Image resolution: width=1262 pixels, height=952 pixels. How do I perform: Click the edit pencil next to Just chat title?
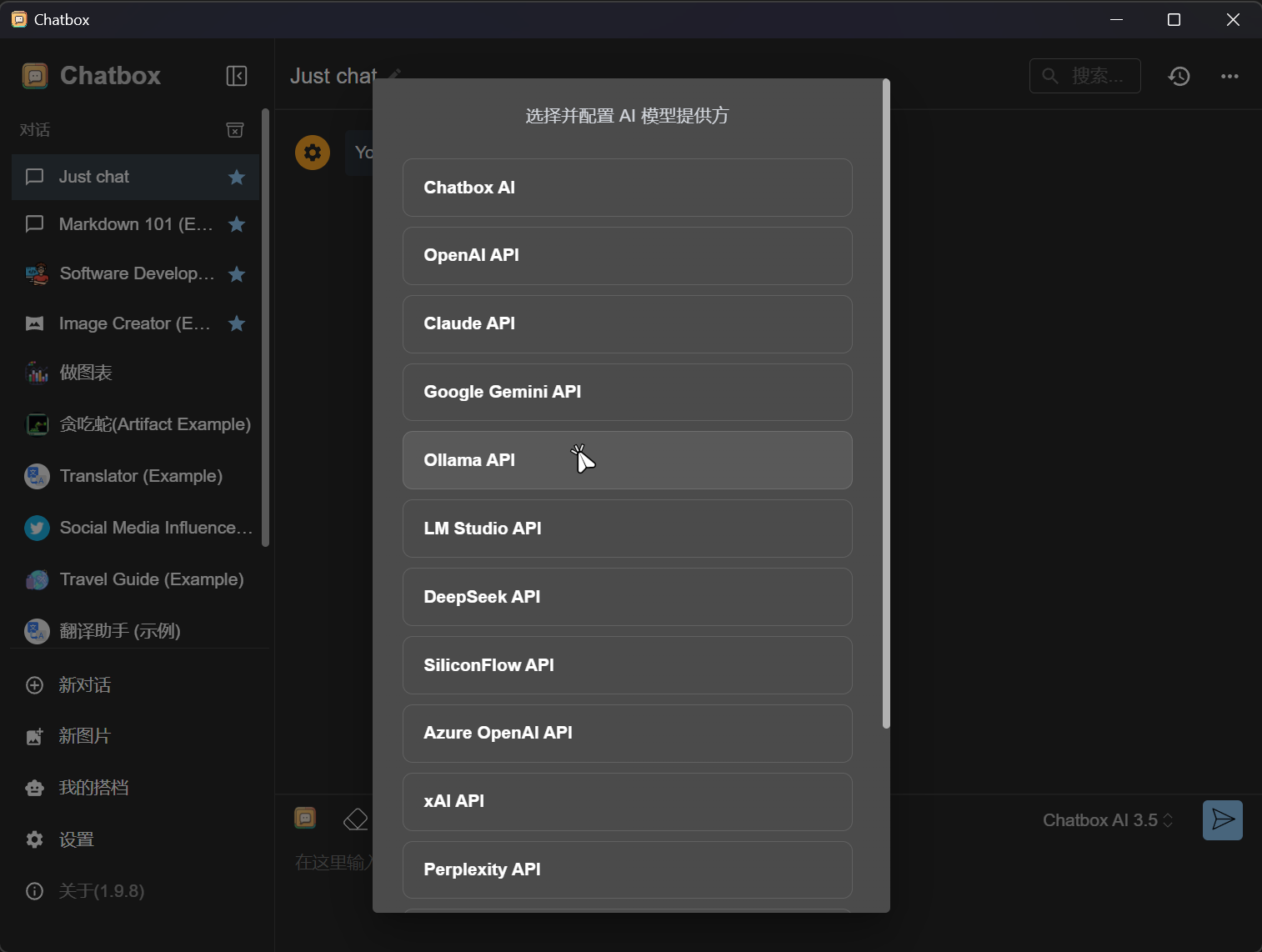(x=395, y=75)
